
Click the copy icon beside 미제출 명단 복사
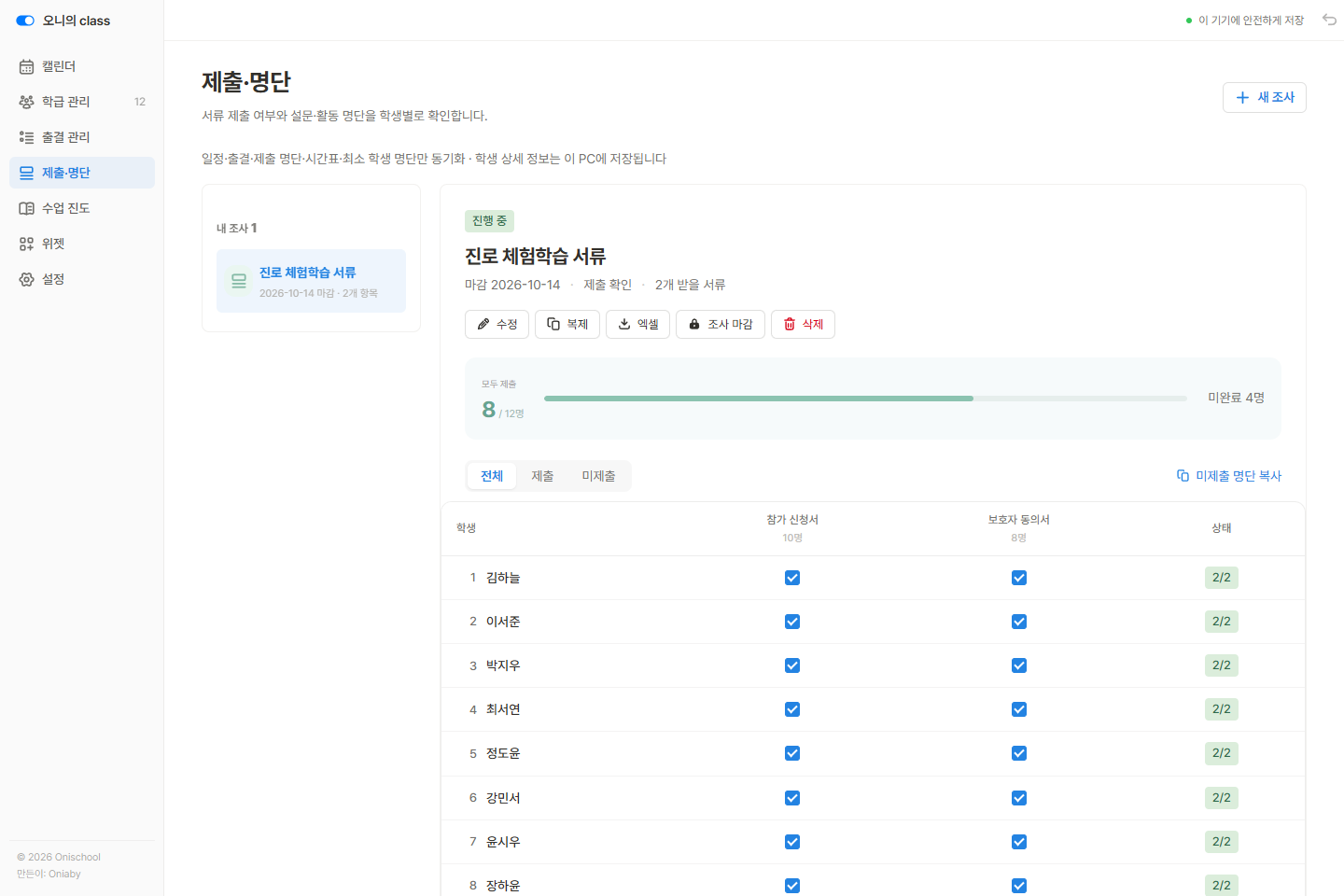pos(1183,475)
